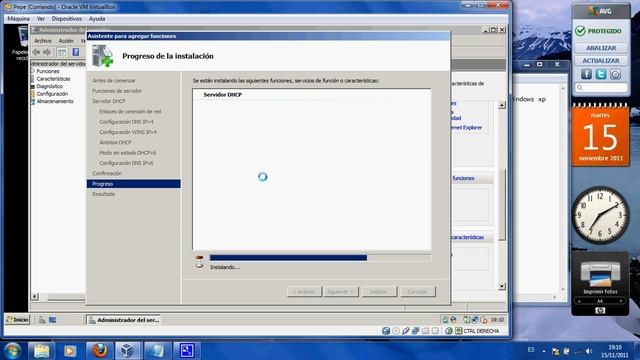Click the Imprimir fotos HP printer gadget
640x360 pixels.
click(600, 283)
